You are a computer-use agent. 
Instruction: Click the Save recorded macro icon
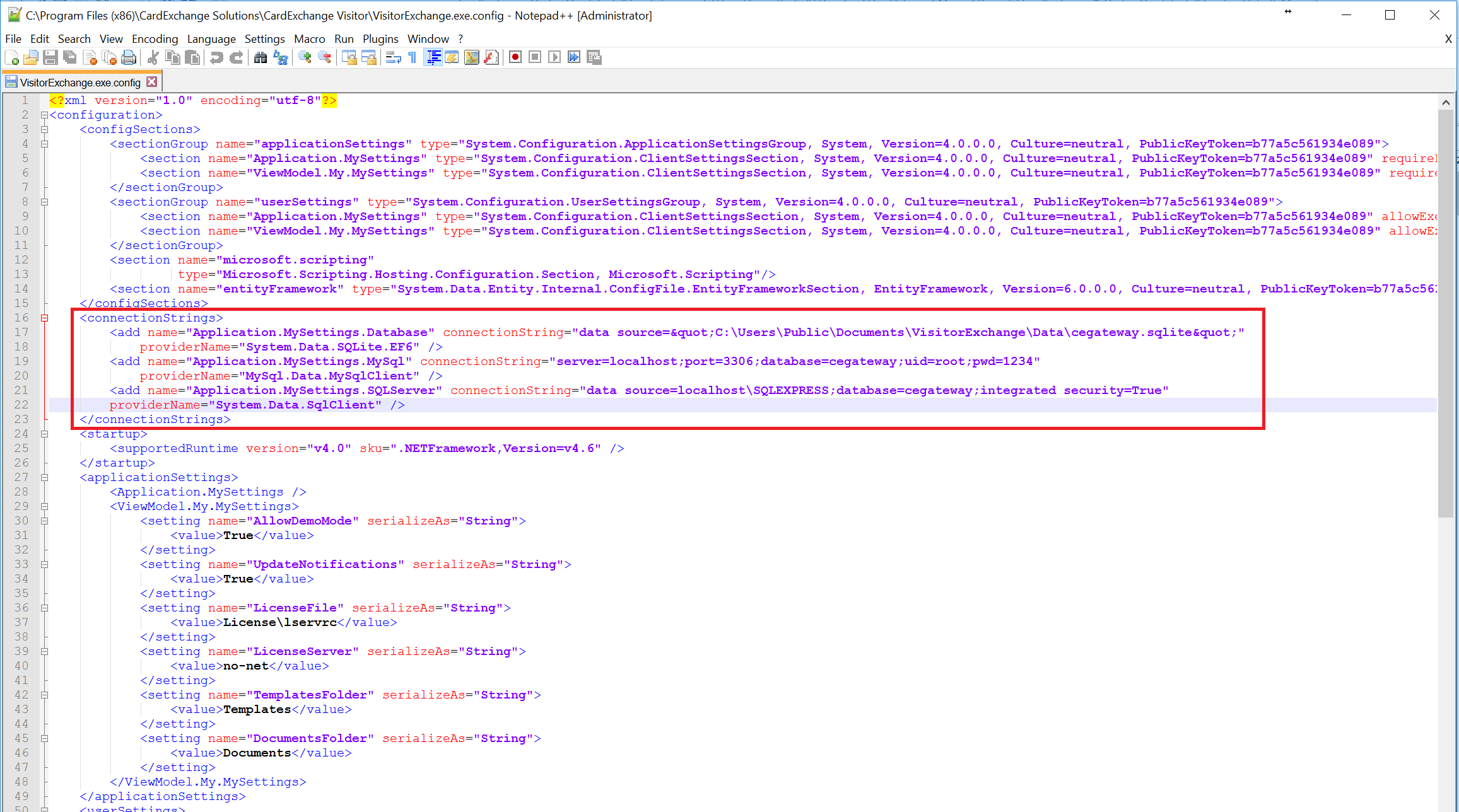coord(594,58)
